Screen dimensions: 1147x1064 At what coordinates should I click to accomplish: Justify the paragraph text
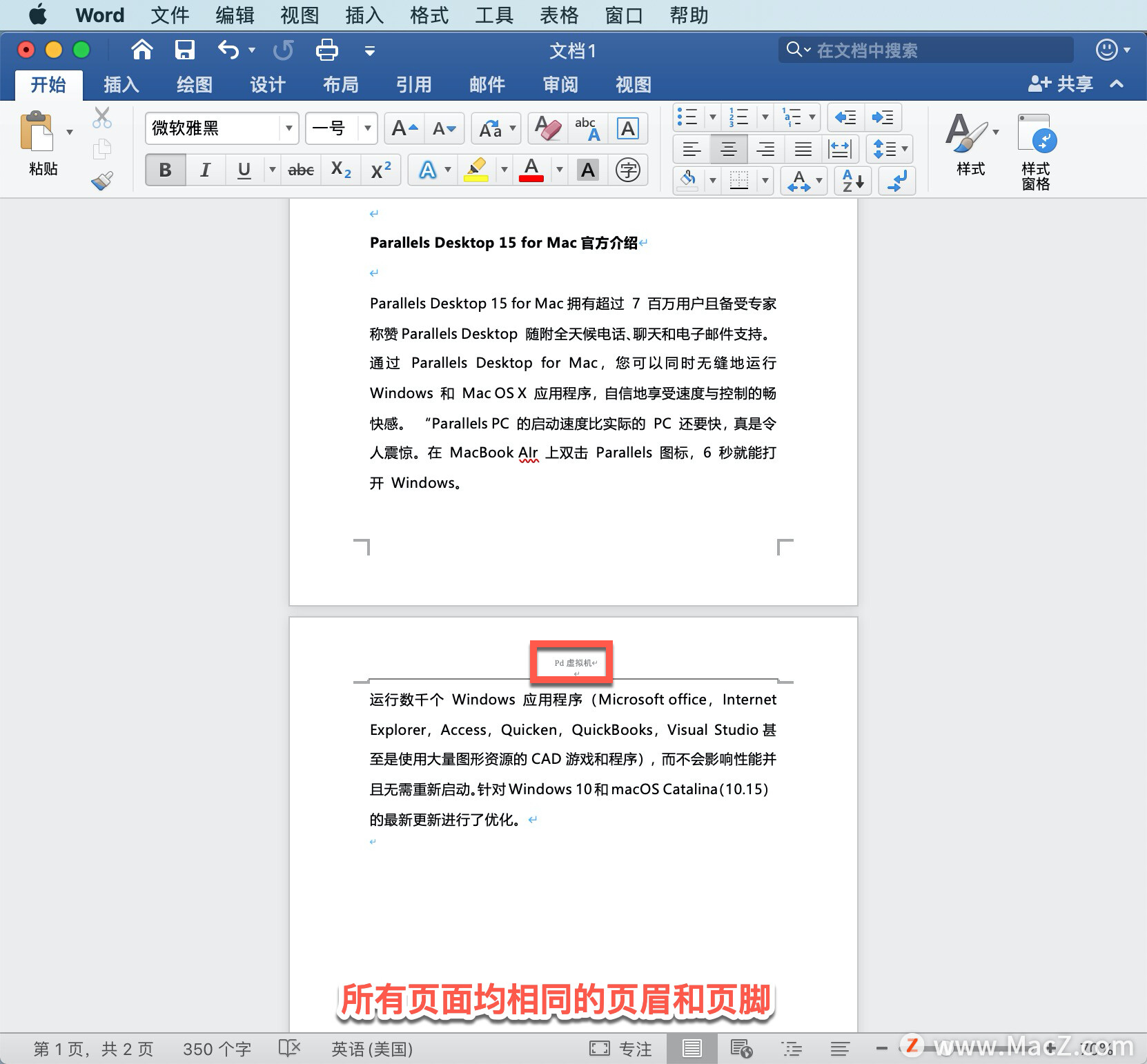803,149
